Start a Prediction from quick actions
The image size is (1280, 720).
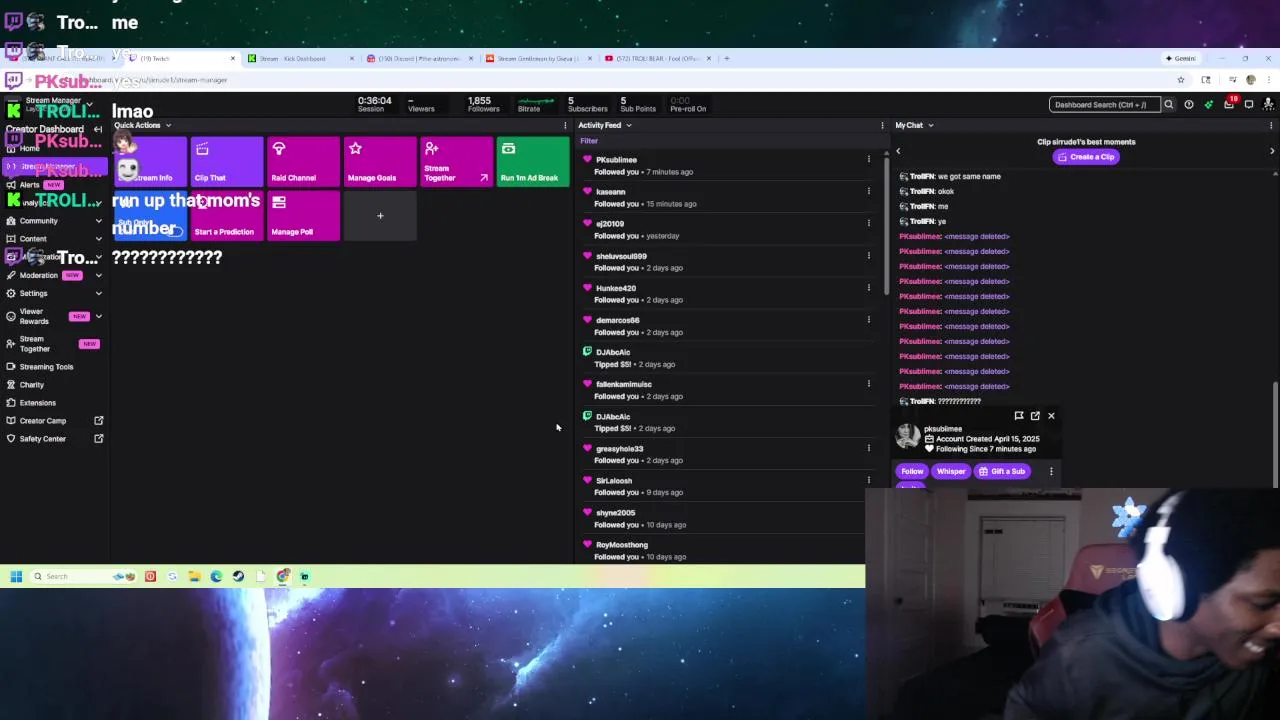226,215
